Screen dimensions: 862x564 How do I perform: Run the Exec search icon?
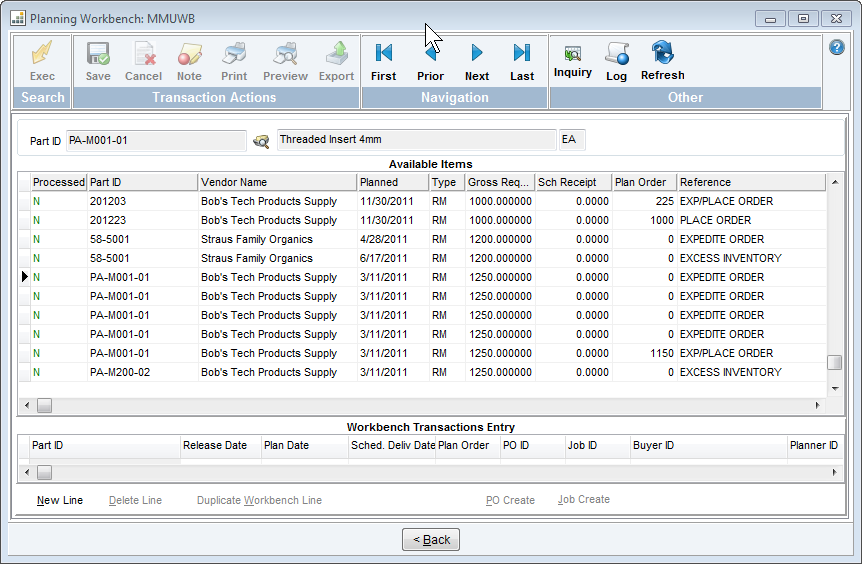coord(42,60)
